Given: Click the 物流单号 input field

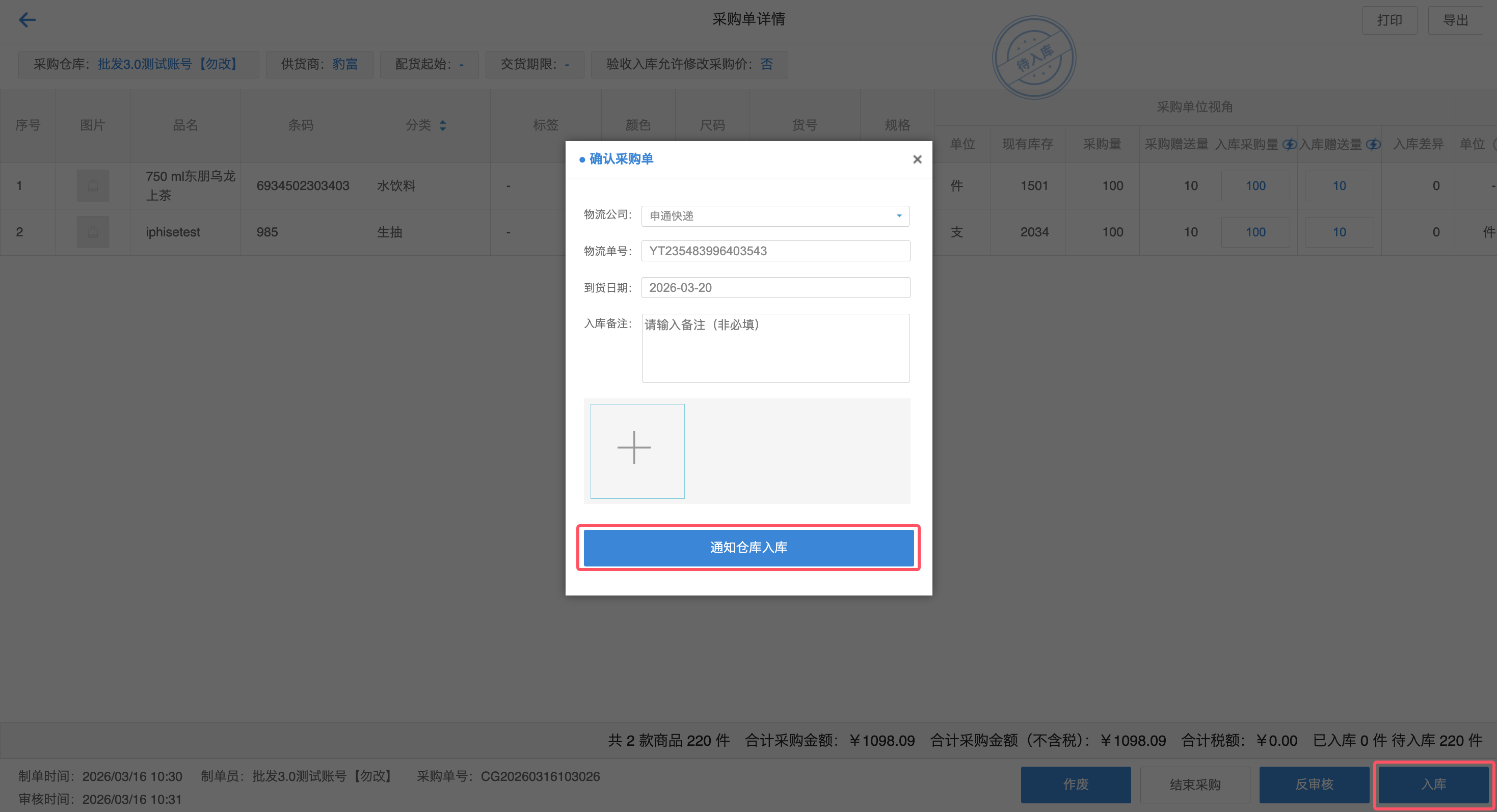Looking at the screenshot, I should (x=775, y=251).
